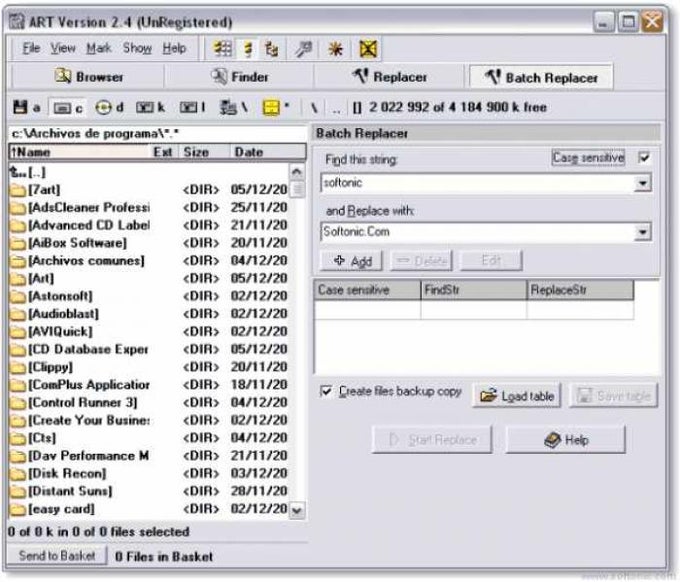
Task: Open the Show menu
Action: pos(137,48)
